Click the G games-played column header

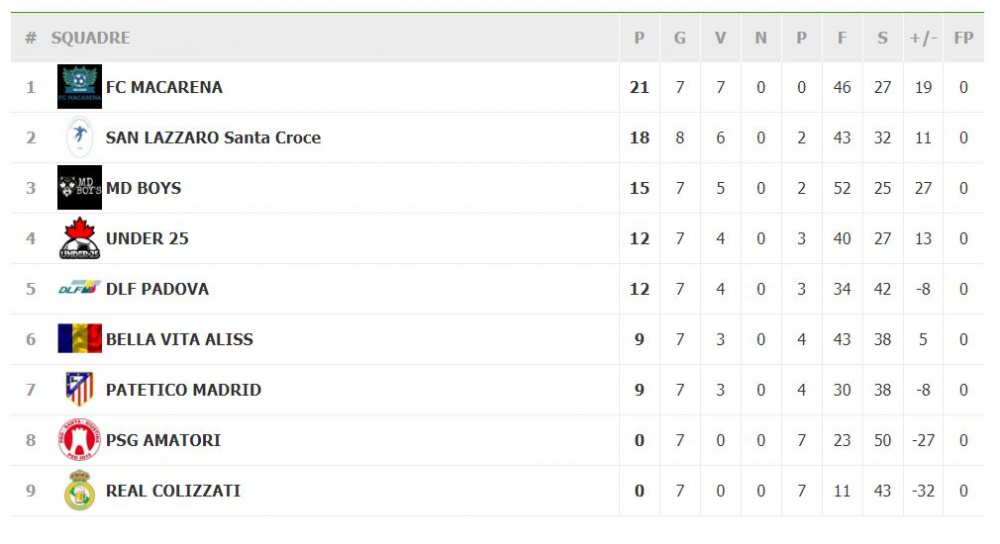(x=680, y=38)
